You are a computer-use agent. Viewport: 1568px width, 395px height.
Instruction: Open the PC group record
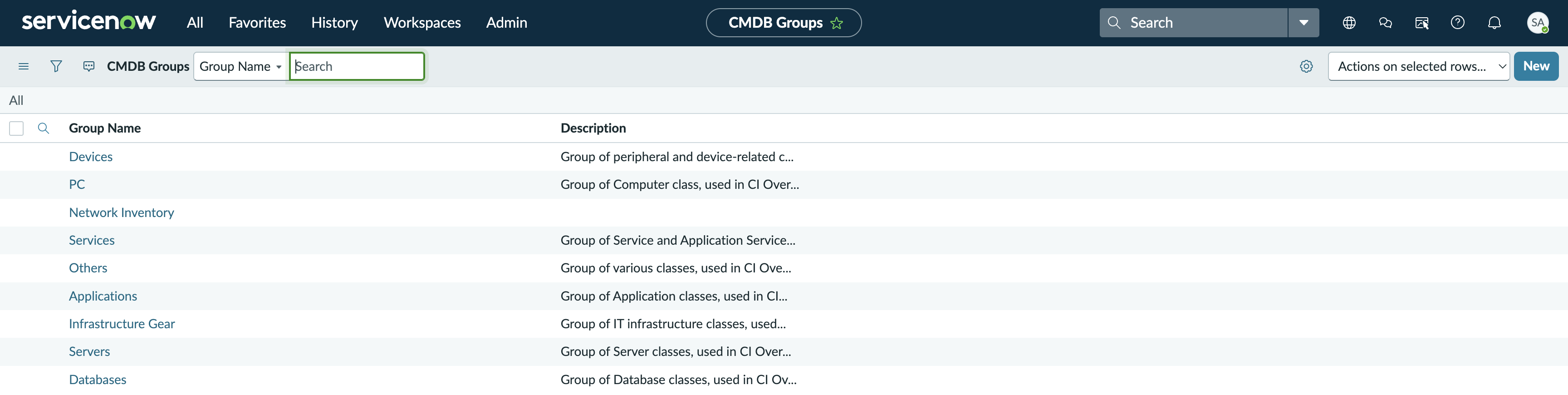(77, 184)
